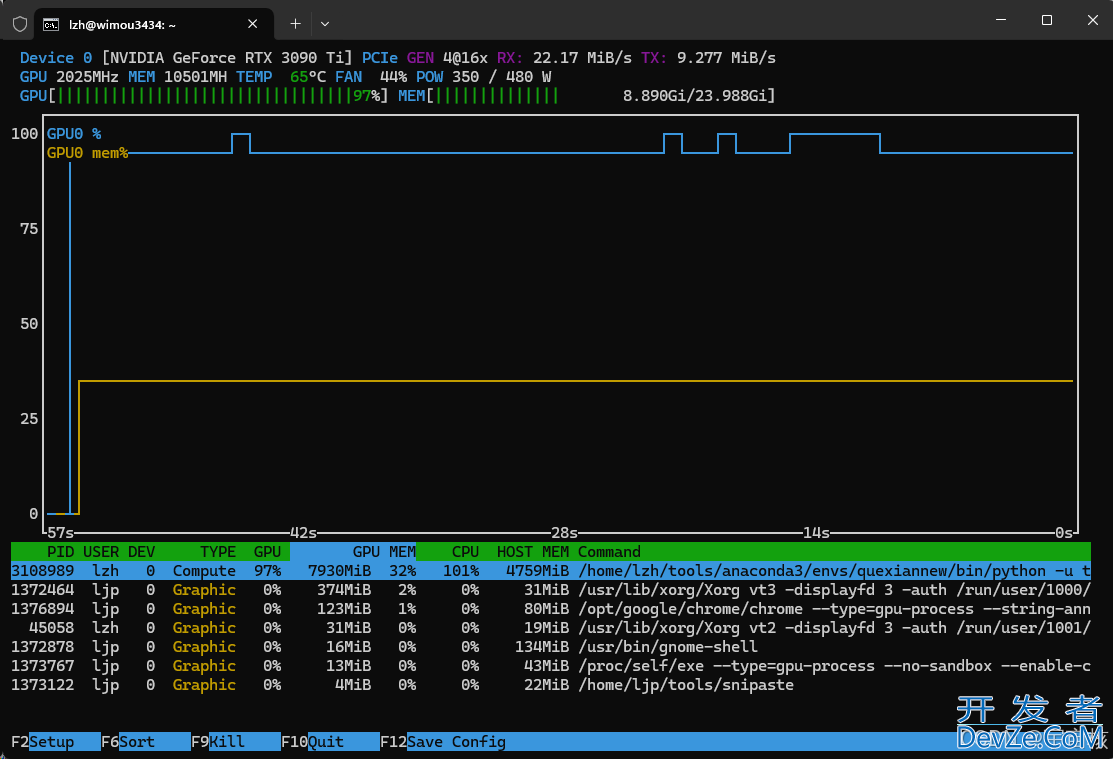Minimize the terminal window

coord(1001,20)
